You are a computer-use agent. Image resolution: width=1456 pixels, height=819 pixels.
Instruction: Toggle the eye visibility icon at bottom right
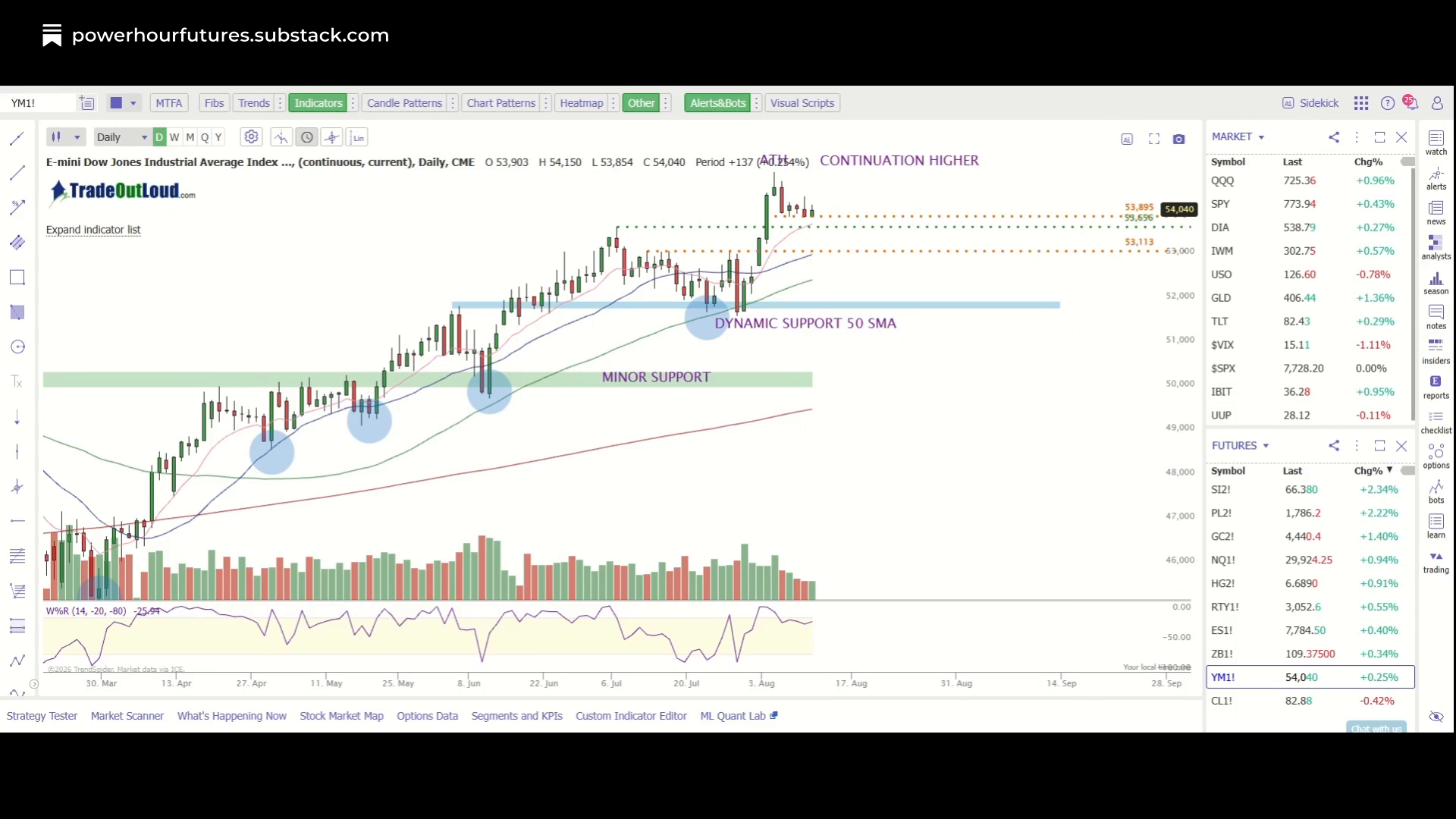pyautogui.click(x=1436, y=717)
